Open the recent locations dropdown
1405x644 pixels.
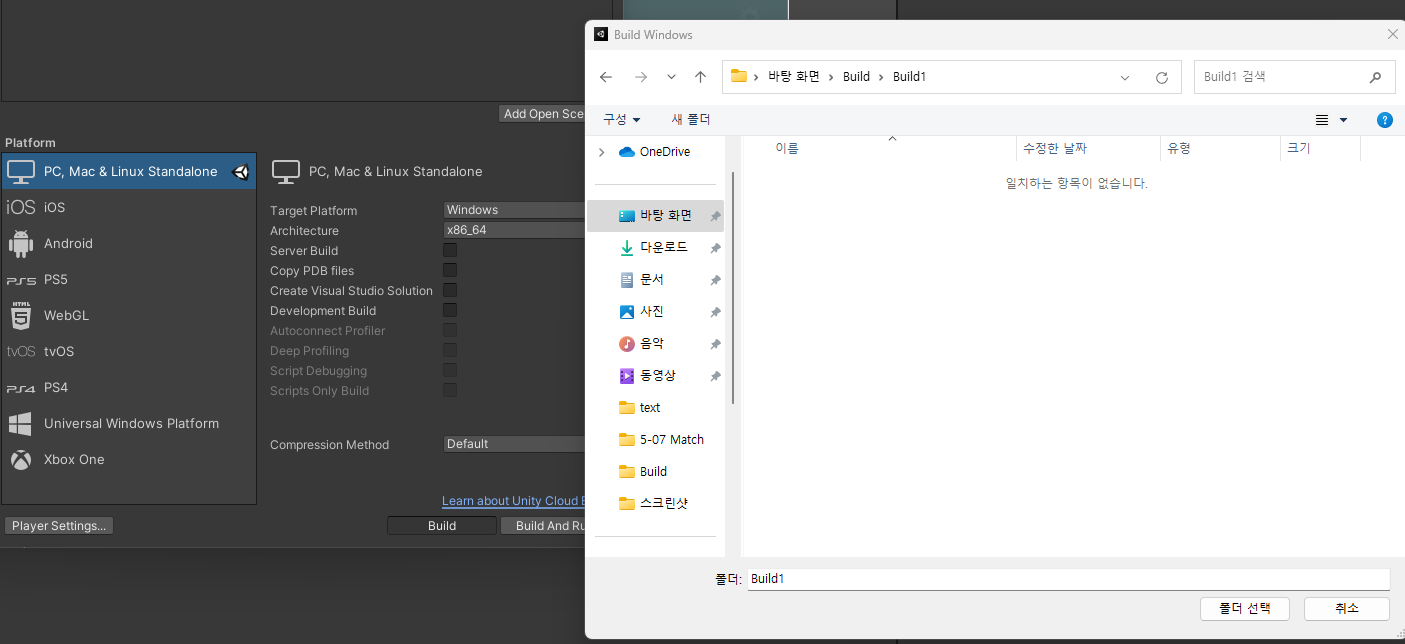[671, 77]
